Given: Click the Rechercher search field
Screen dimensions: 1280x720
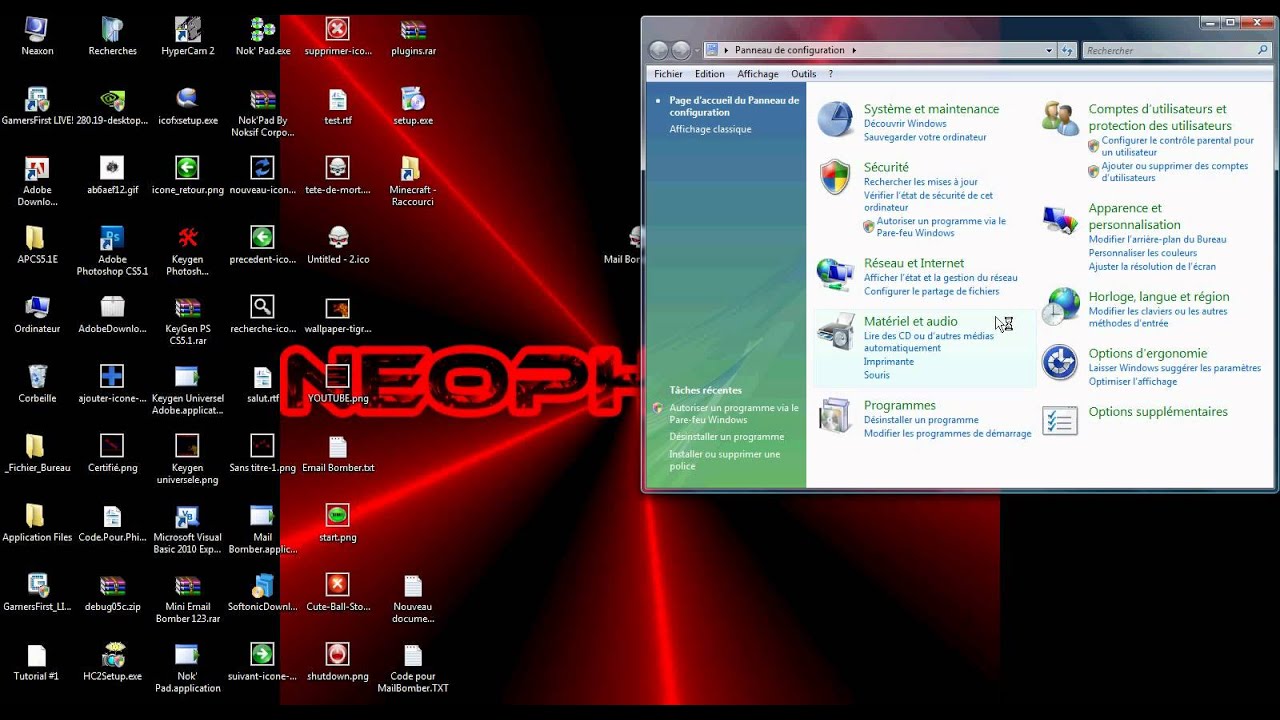Looking at the screenshot, I should (1176, 50).
